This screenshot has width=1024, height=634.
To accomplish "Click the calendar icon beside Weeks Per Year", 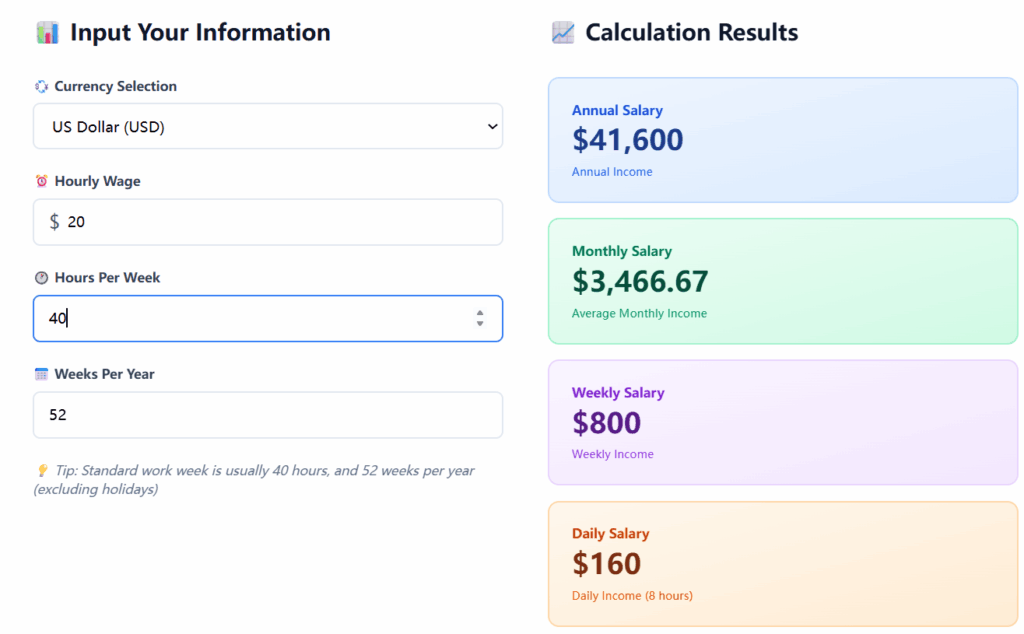I will pos(40,373).
